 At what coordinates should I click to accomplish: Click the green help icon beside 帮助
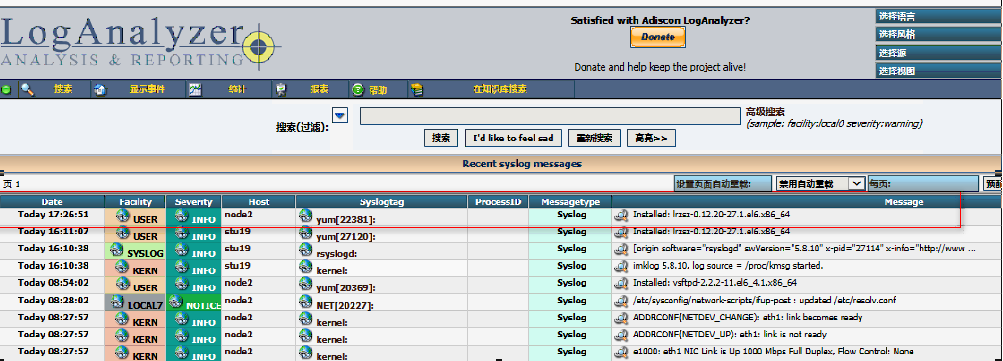pyautogui.click(x=358, y=90)
